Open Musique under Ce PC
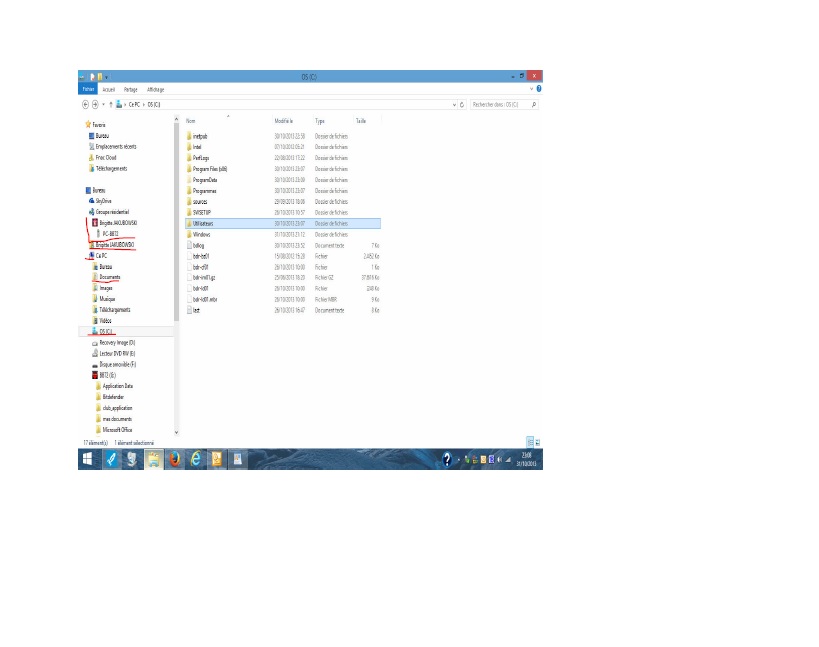Image resolution: width=819 pixels, height=647 pixels. click(x=107, y=299)
